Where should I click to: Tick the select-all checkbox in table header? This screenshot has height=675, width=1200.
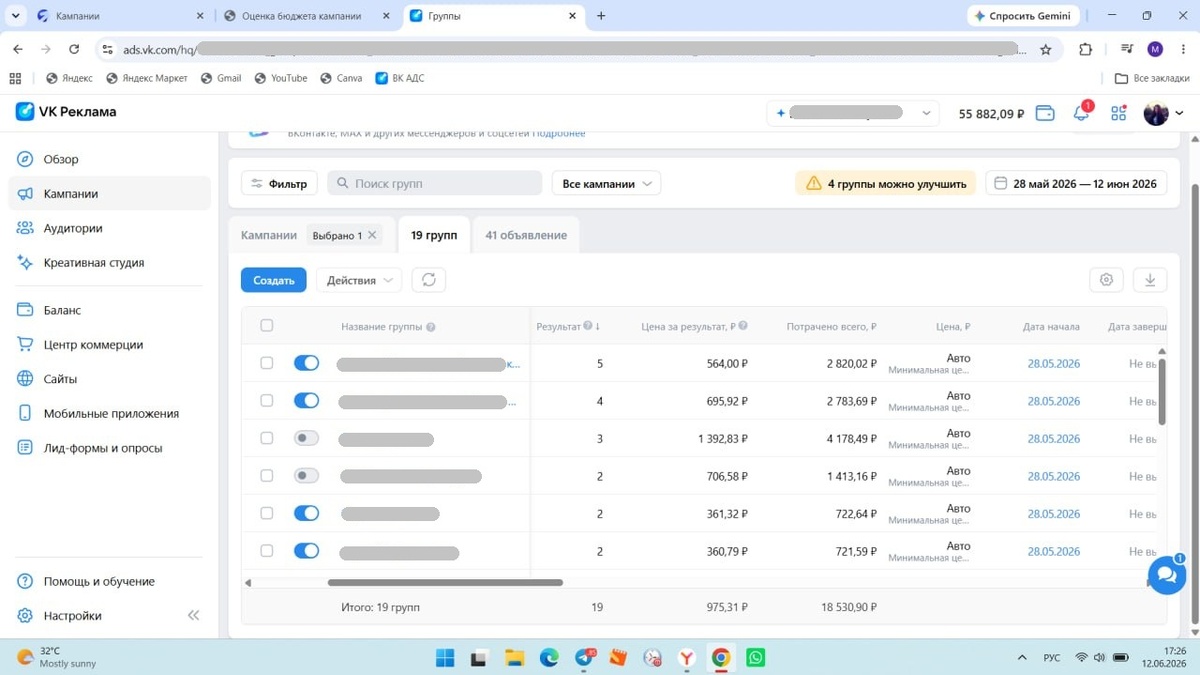[x=266, y=326]
